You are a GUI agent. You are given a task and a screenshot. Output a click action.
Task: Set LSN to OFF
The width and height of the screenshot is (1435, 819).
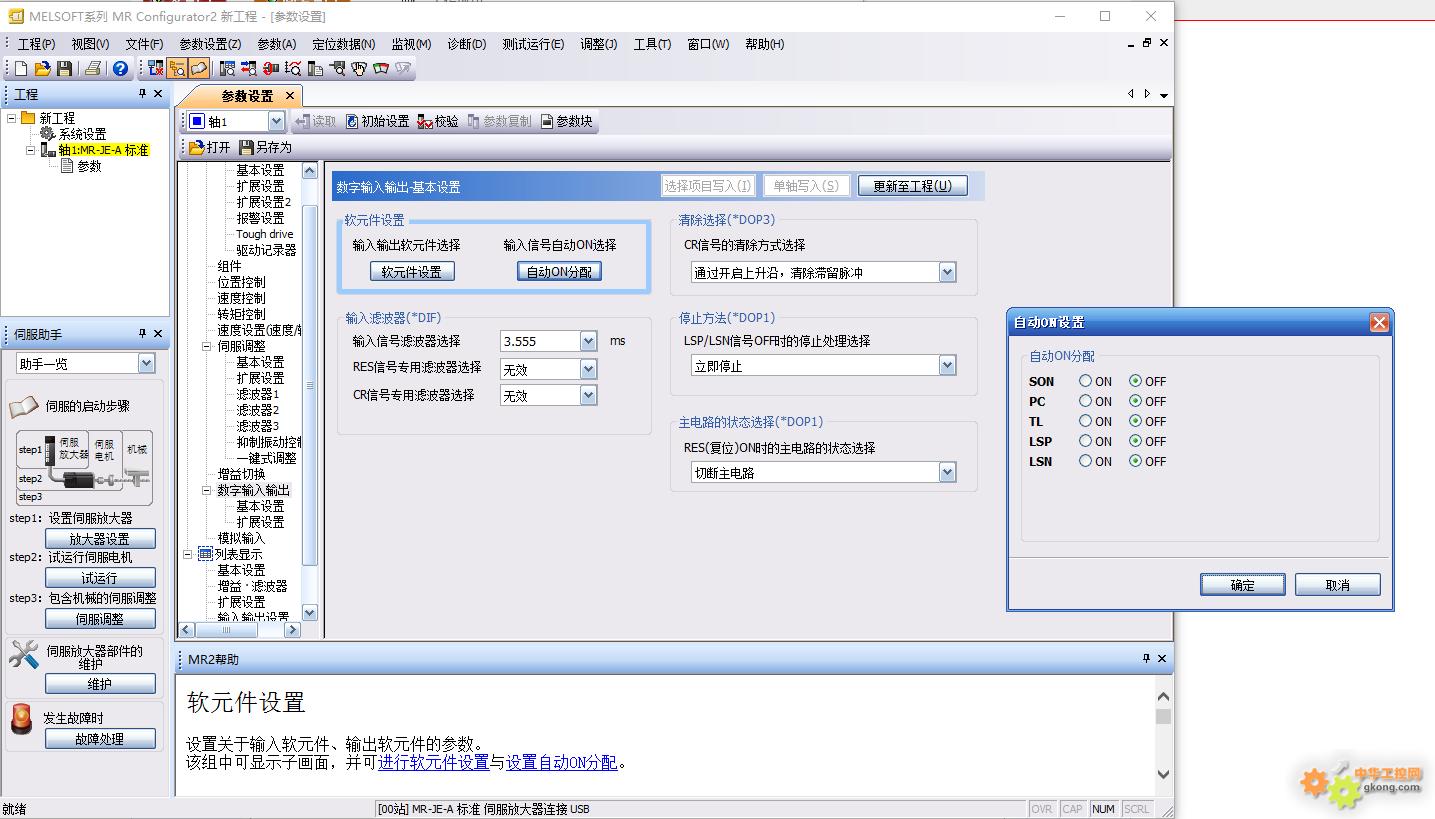(x=1135, y=461)
